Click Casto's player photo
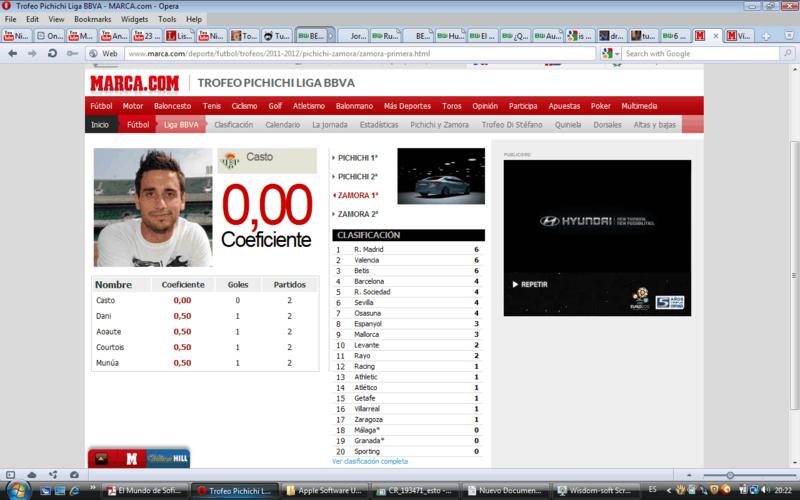 (153, 208)
